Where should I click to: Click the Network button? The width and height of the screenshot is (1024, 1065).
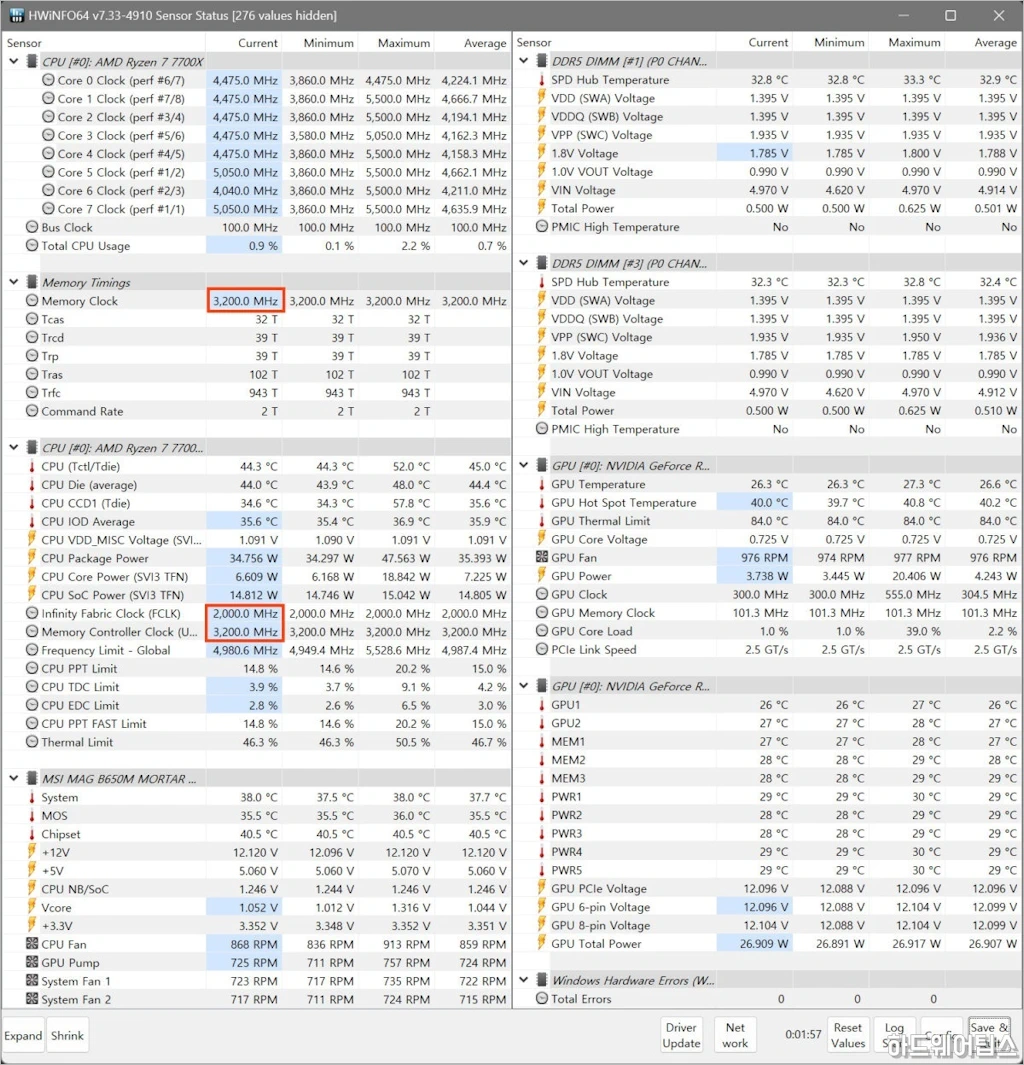(x=735, y=1035)
